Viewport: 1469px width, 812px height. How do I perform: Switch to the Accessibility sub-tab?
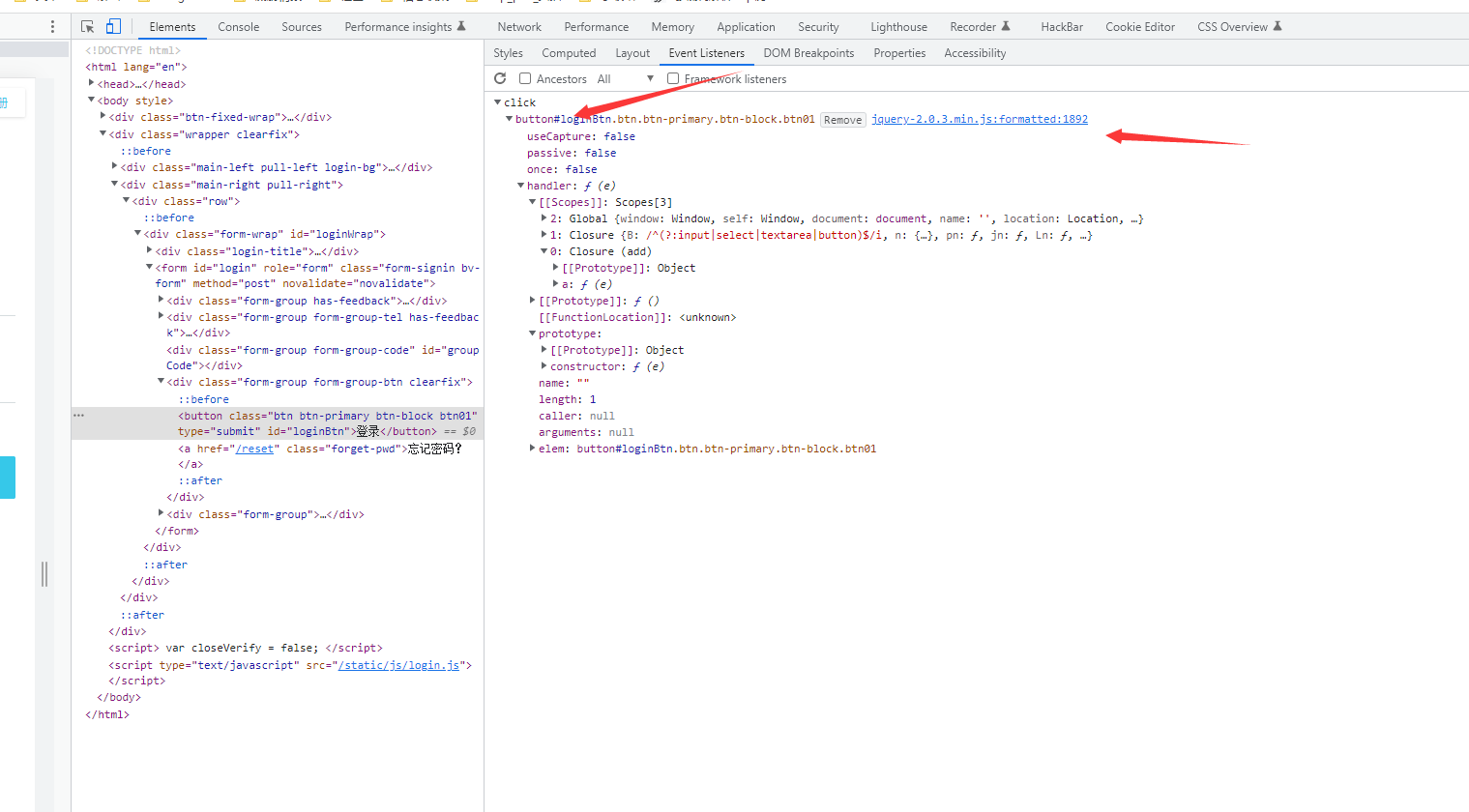tap(975, 53)
